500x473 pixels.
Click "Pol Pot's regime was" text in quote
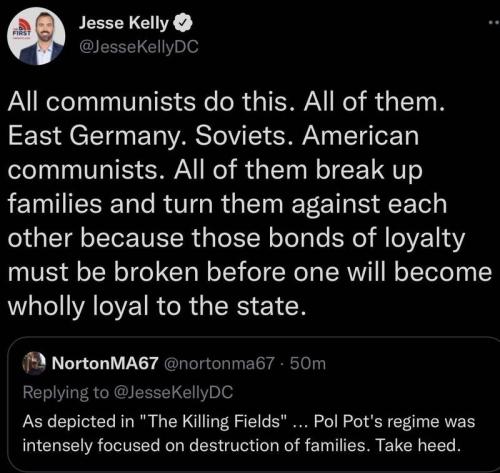[x=394, y=421]
